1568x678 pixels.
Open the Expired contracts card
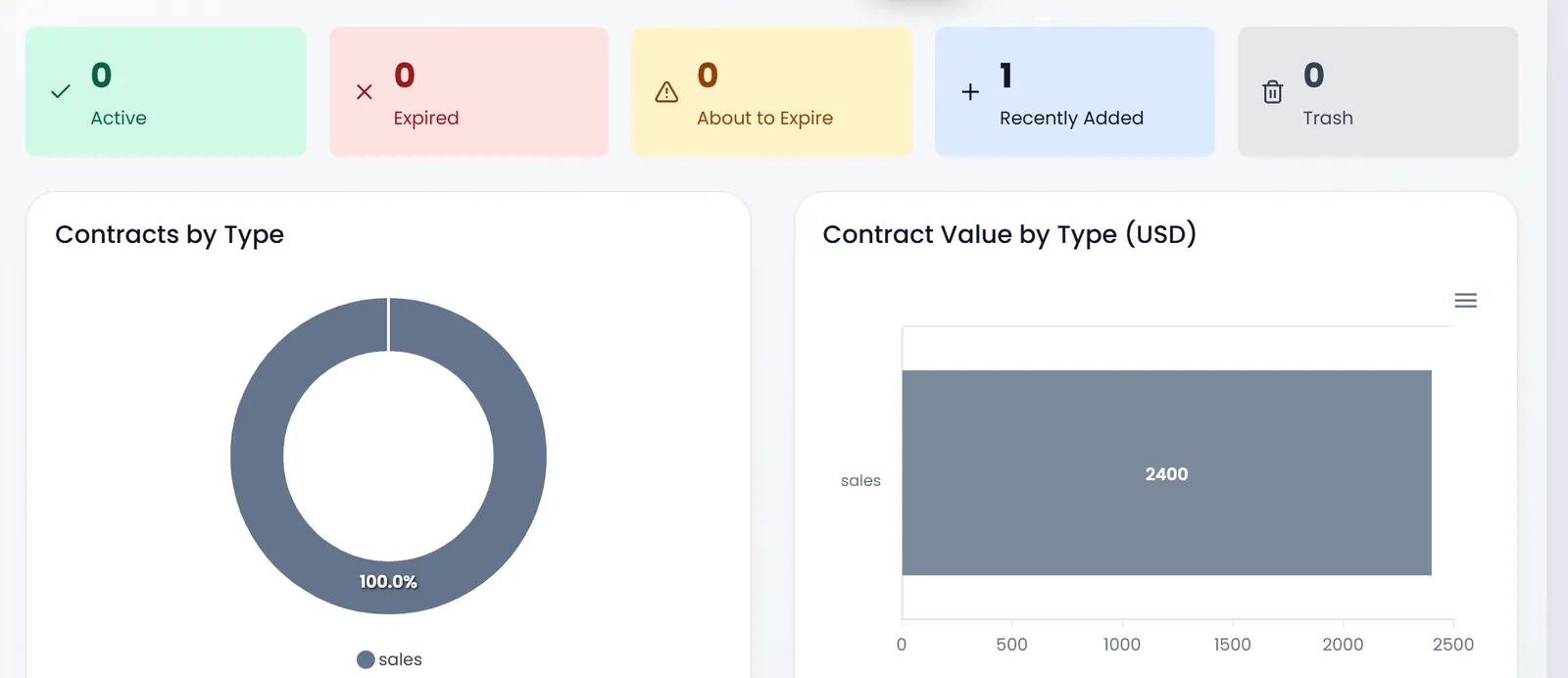(468, 92)
